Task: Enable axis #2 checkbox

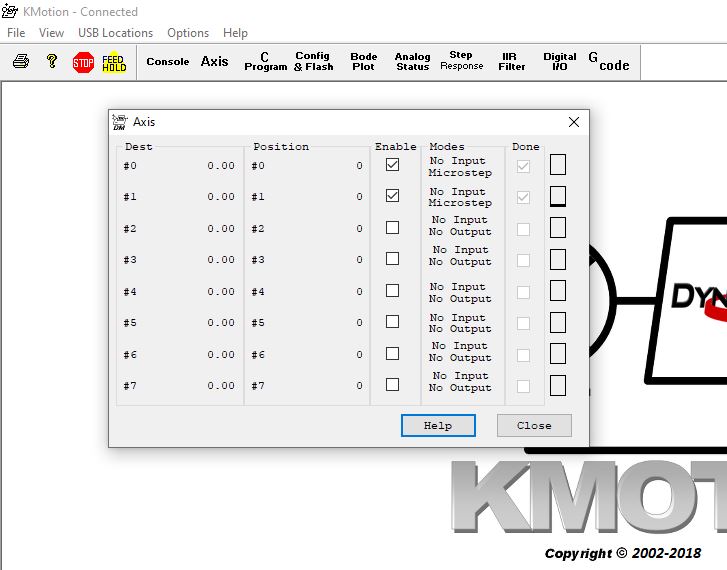Action: 392,228
